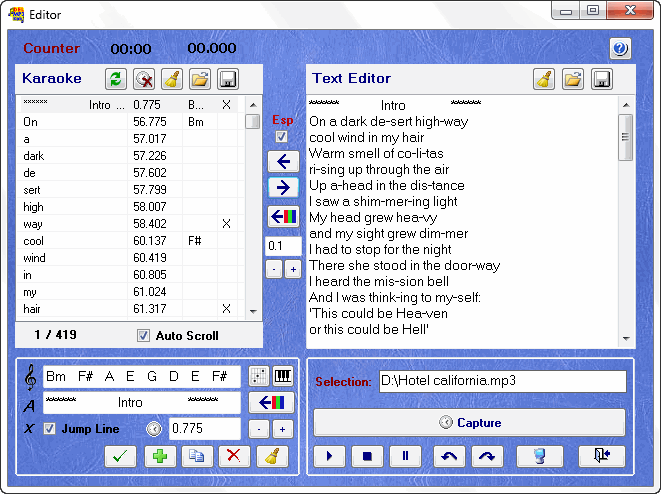Click the 0.1 step input field

[x=283, y=246]
